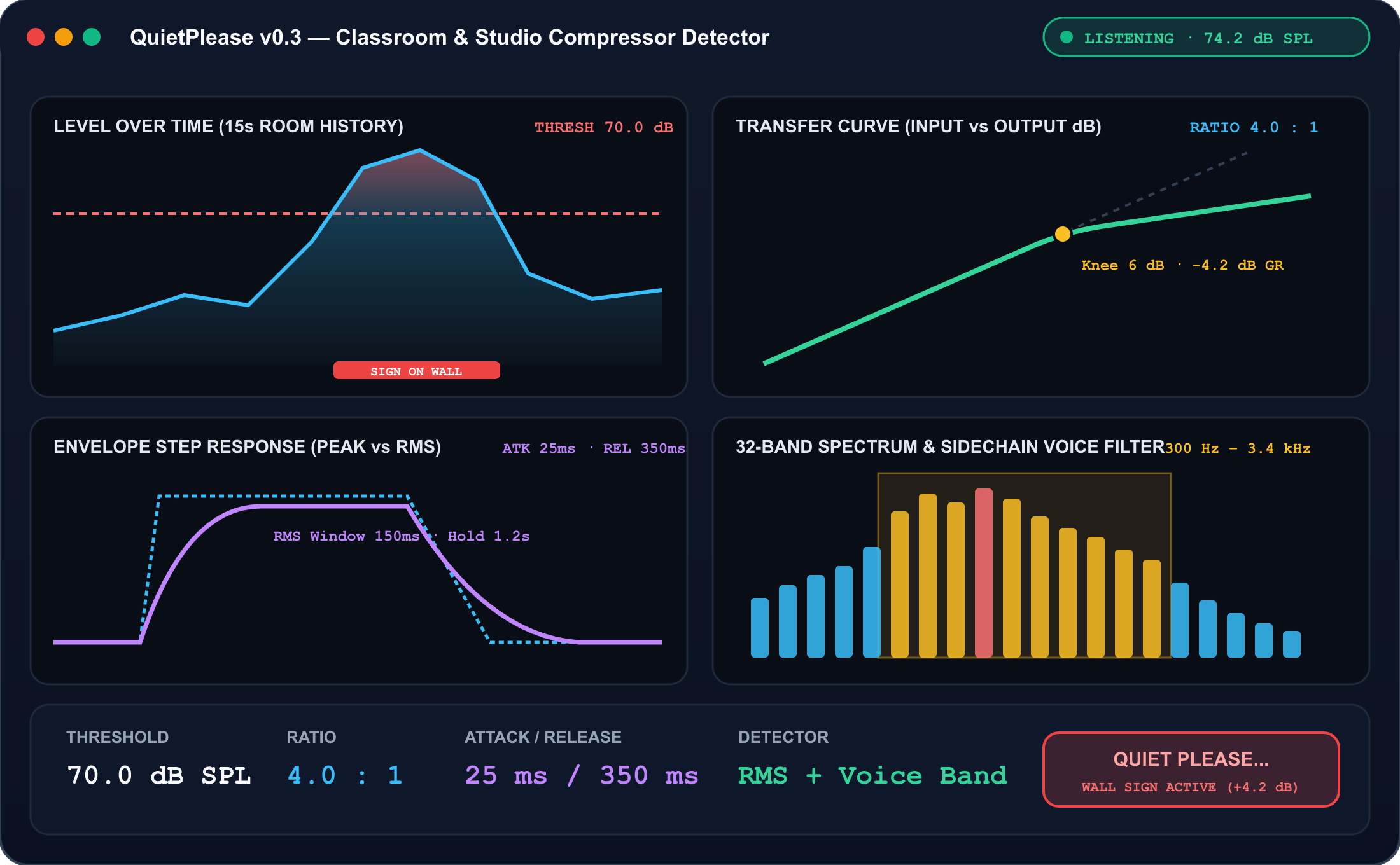Click the 32-BAND SPECTRUM panel title
Screen dimensions: 1400x865
pyautogui.click(x=950, y=447)
